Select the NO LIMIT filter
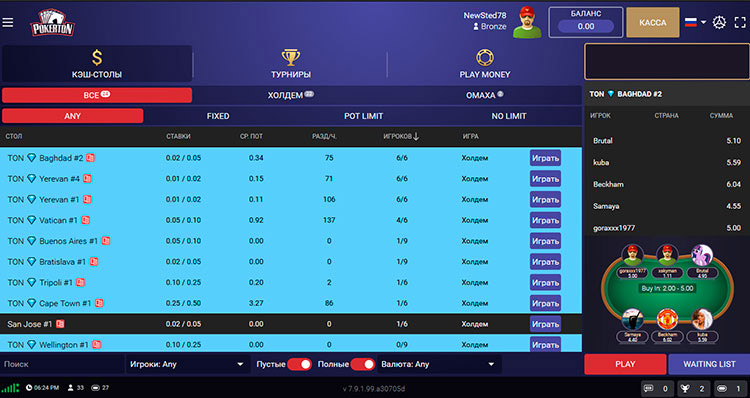Screen dimensions: 750x398 (x=509, y=116)
